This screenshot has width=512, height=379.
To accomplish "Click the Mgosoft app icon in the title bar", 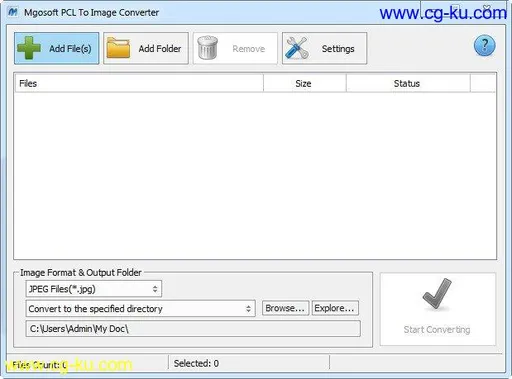I will pos(13,12).
